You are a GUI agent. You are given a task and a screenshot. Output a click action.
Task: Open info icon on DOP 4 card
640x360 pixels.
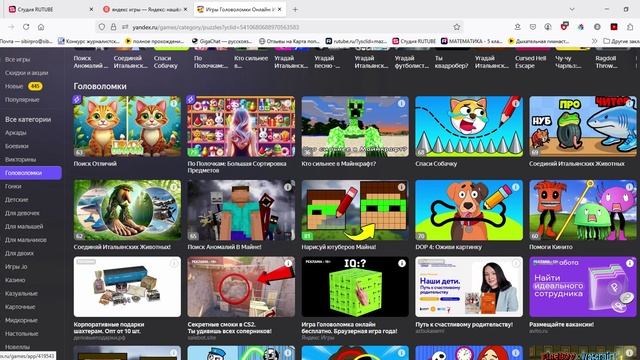pos(516,187)
